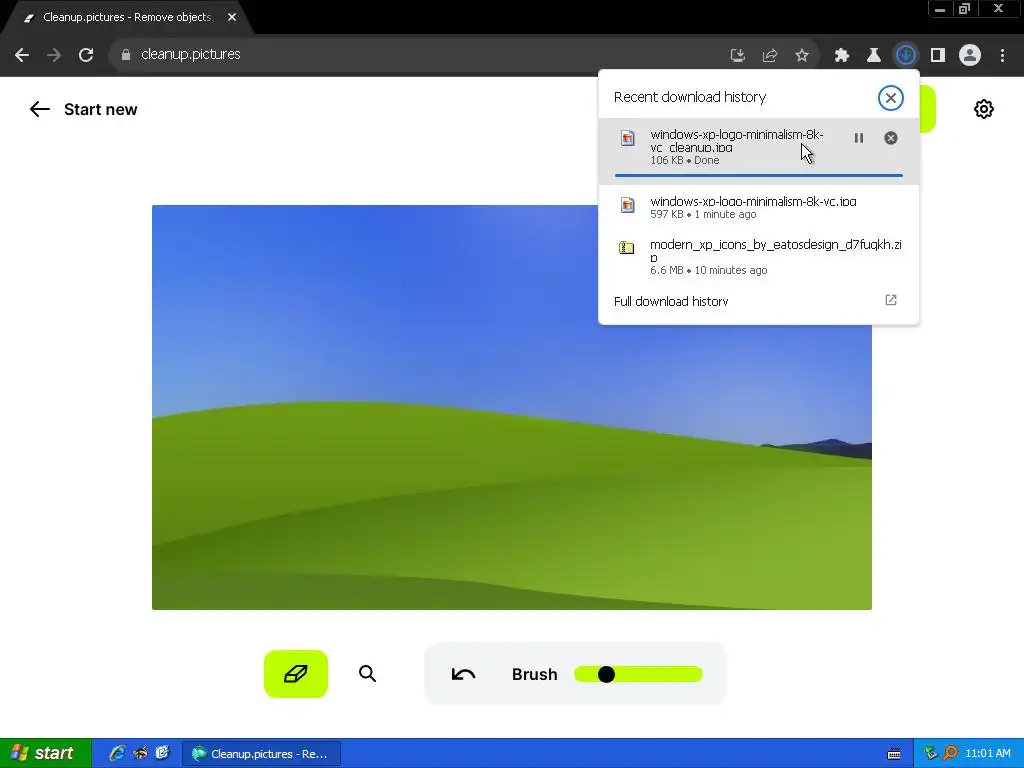Cancel the cleanup.jpg download

tap(891, 138)
